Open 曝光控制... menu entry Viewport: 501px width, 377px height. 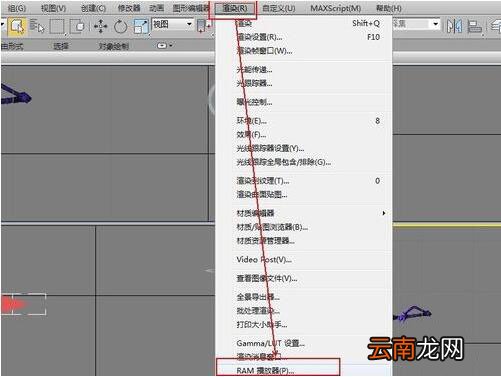click(304, 102)
